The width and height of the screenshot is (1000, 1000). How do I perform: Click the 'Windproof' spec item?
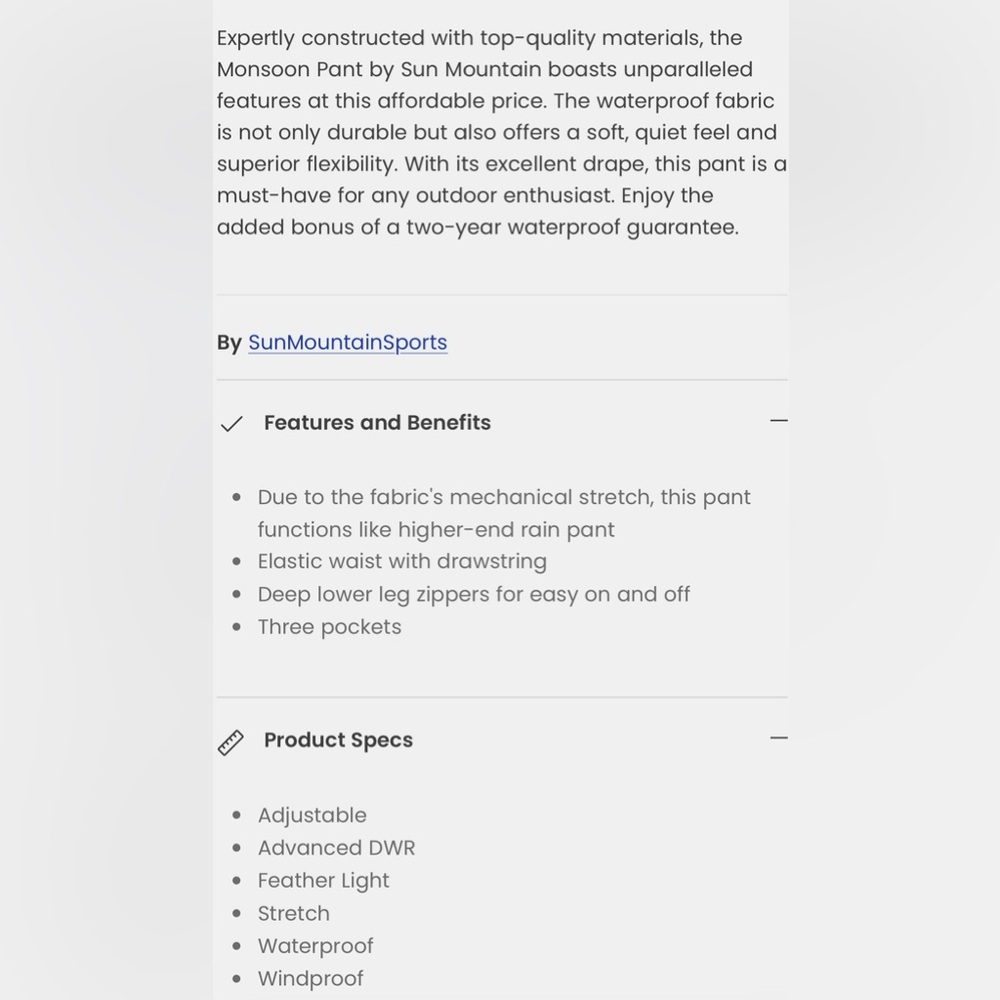(311, 978)
